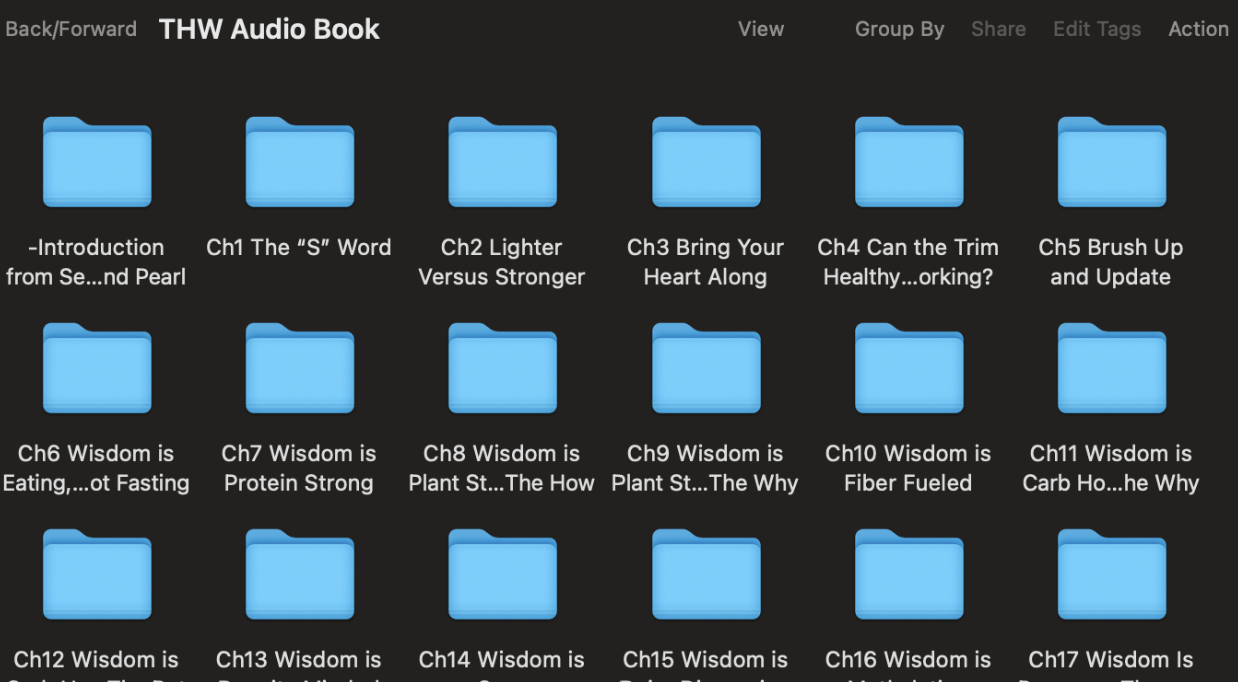Click the "Ch9 Wisdom is Plant St...The Why" text

pos(705,468)
